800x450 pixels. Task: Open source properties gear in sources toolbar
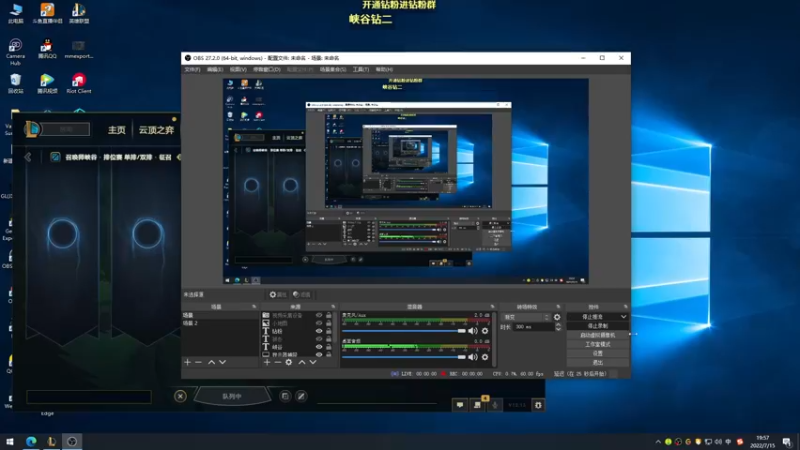pos(289,362)
